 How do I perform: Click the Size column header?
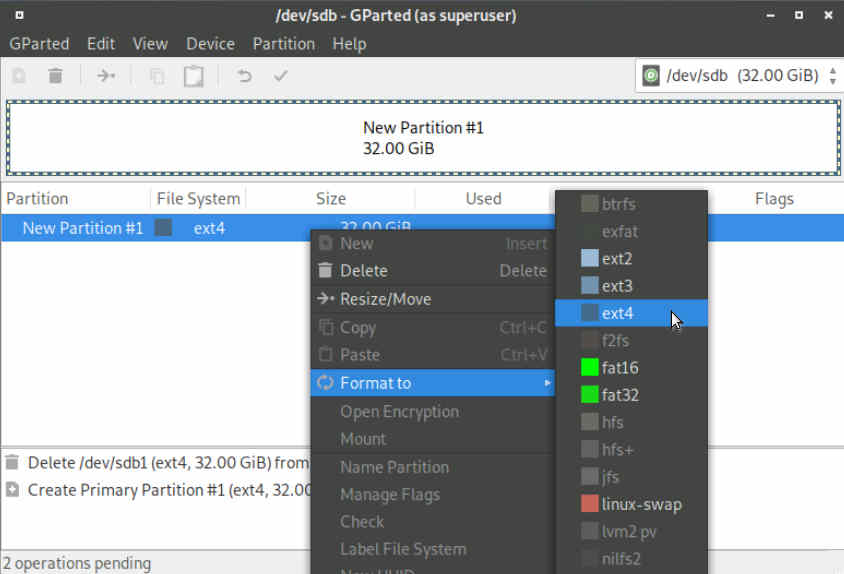tap(330, 199)
